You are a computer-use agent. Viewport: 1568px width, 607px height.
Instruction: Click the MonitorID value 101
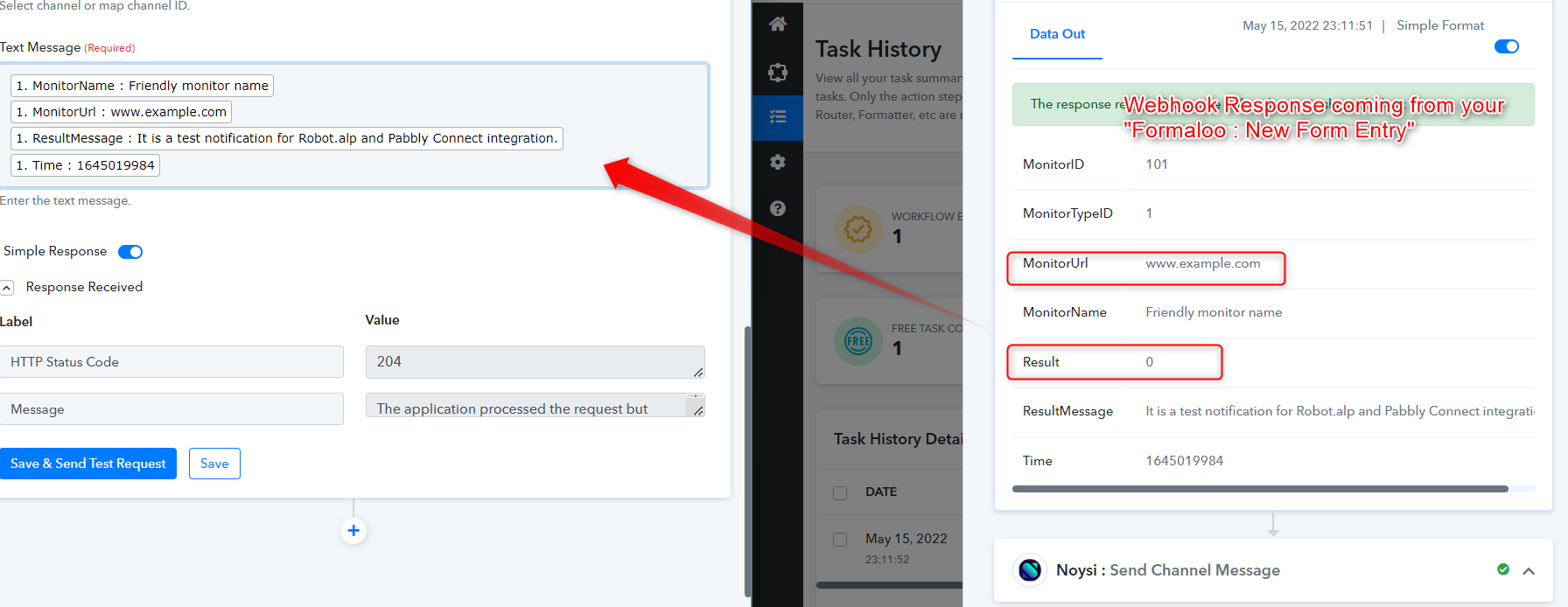[x=1157, y=164]
